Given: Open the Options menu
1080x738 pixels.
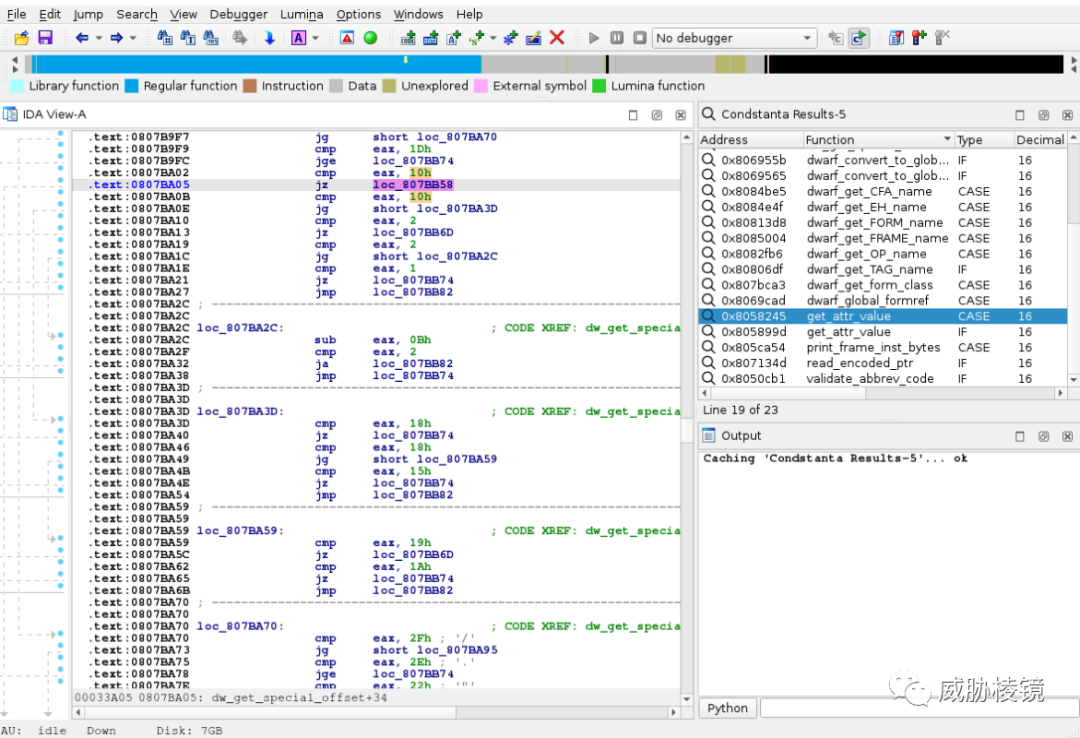Looking at the screenshot, I should 358,14.
